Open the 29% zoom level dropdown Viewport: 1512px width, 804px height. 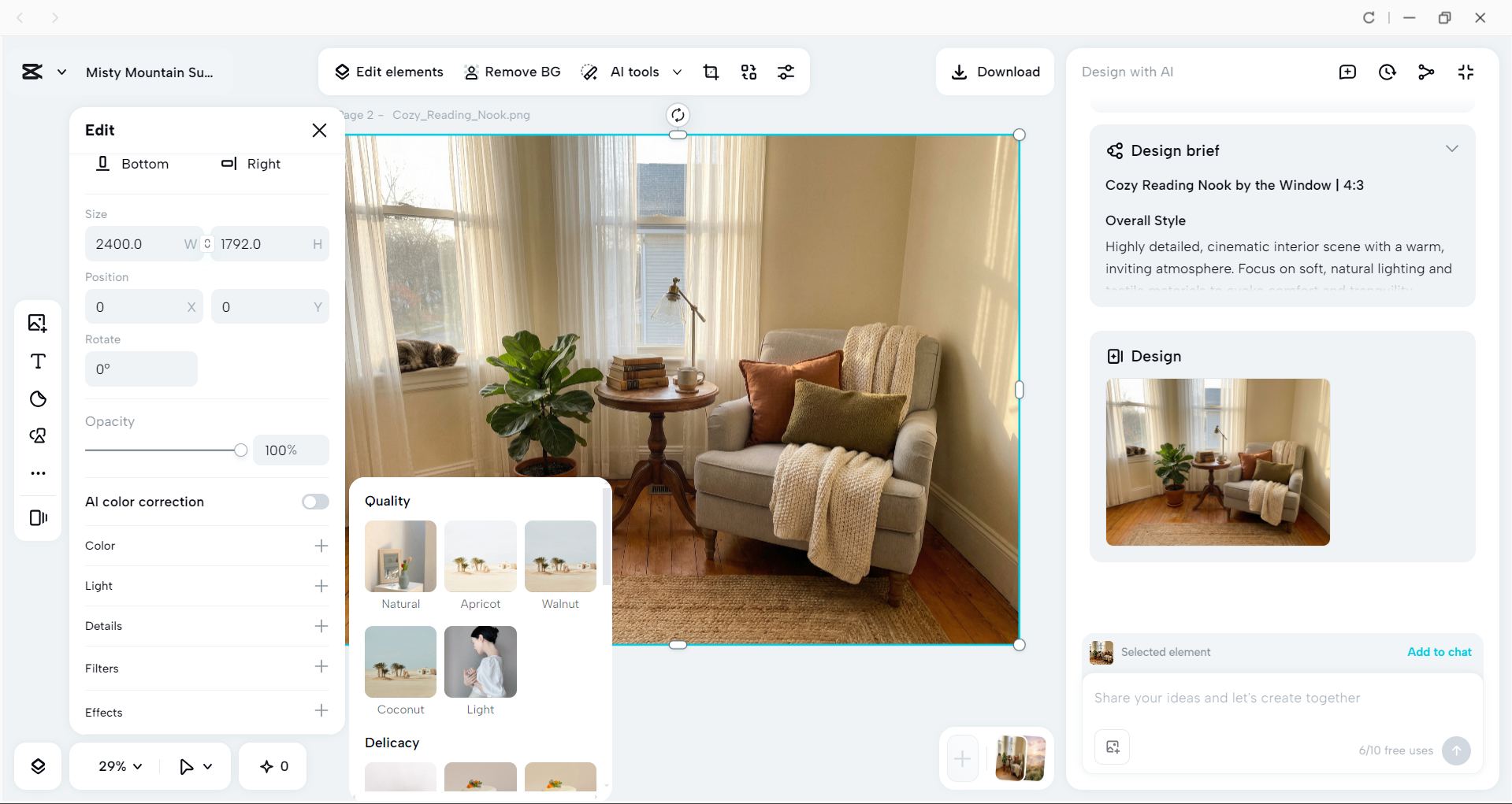[120, 766]
